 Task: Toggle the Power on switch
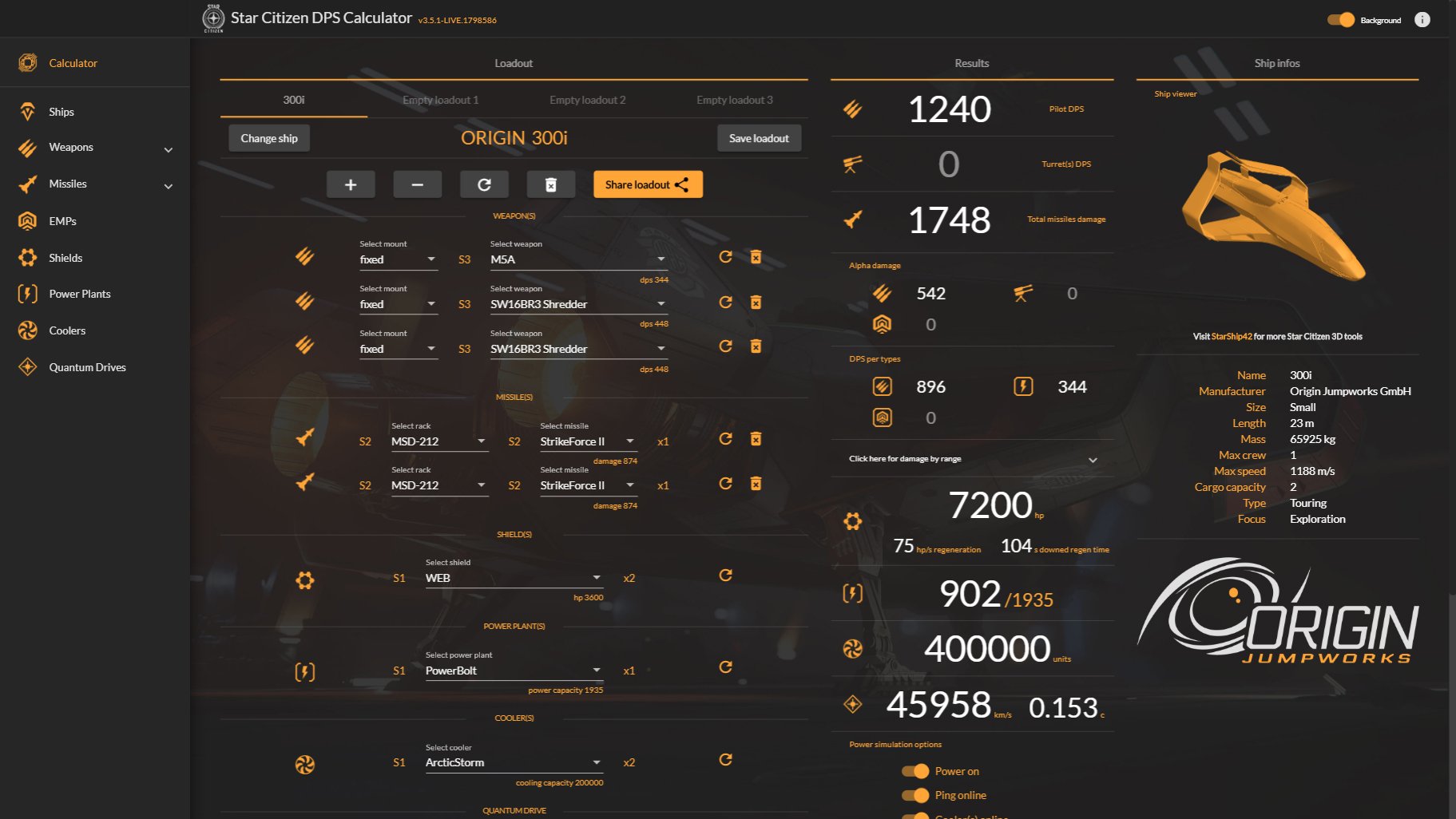[x=915, y=771]
